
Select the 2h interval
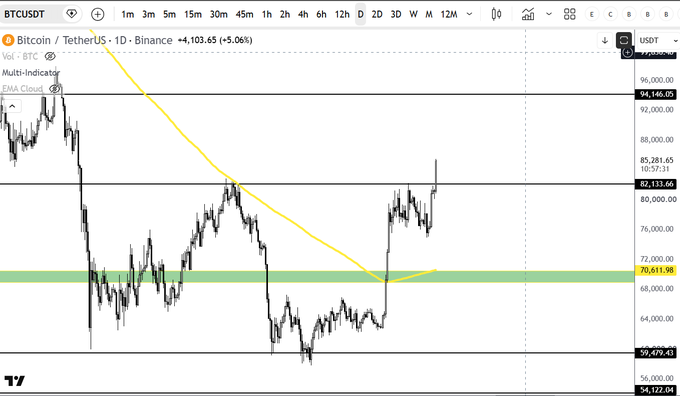[x=285, y=14]
